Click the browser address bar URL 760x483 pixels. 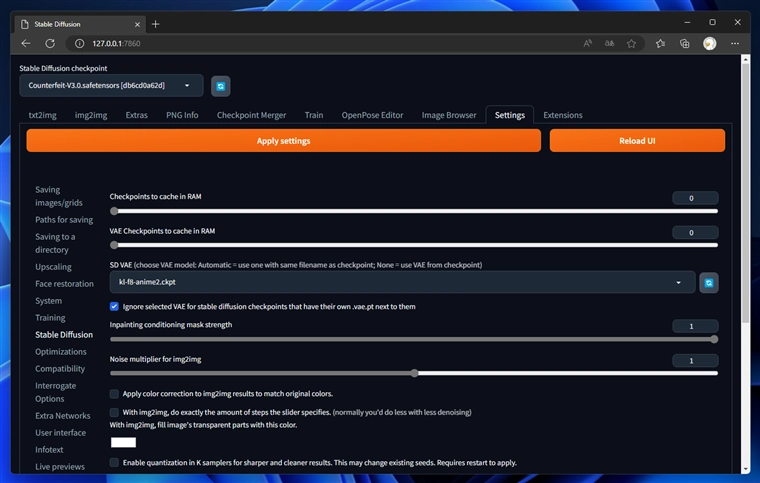(116, 43)
